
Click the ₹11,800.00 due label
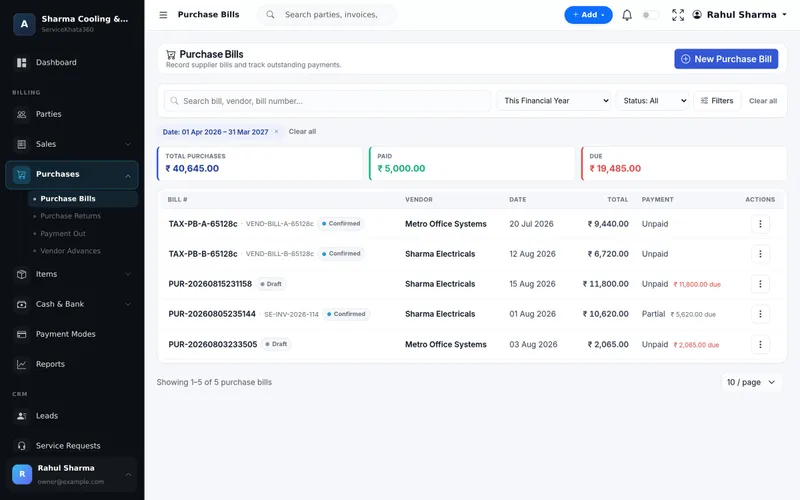697,285
